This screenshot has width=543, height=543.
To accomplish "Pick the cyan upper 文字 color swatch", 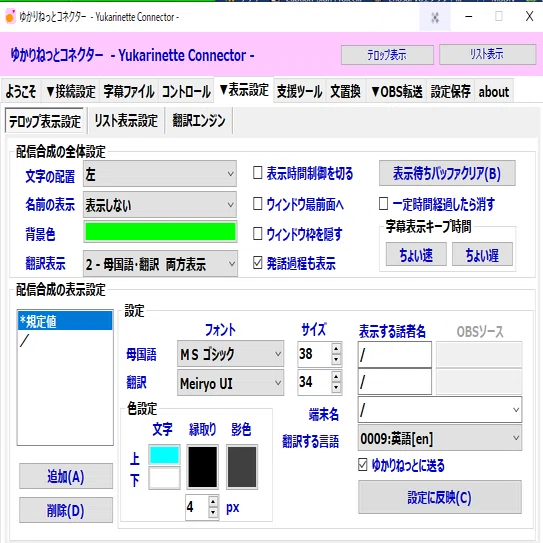I will [164, 455].
